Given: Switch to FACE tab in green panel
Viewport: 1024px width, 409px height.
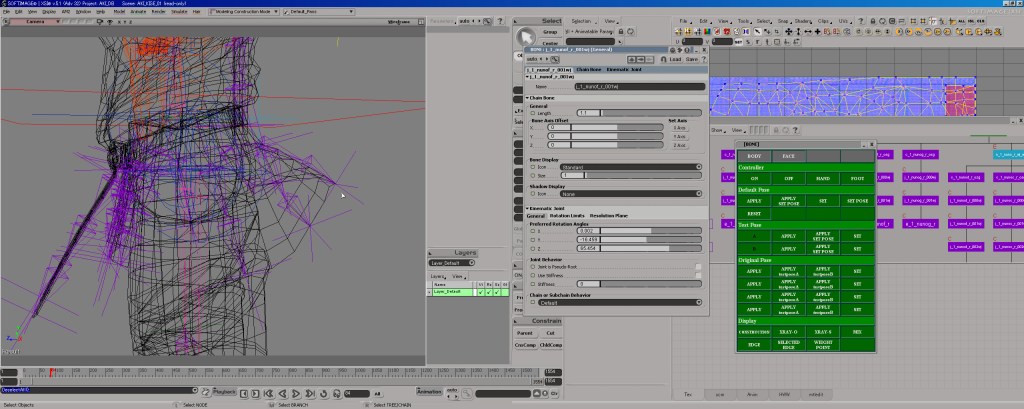Looking at the screenshot, I should tap(788, 156).
